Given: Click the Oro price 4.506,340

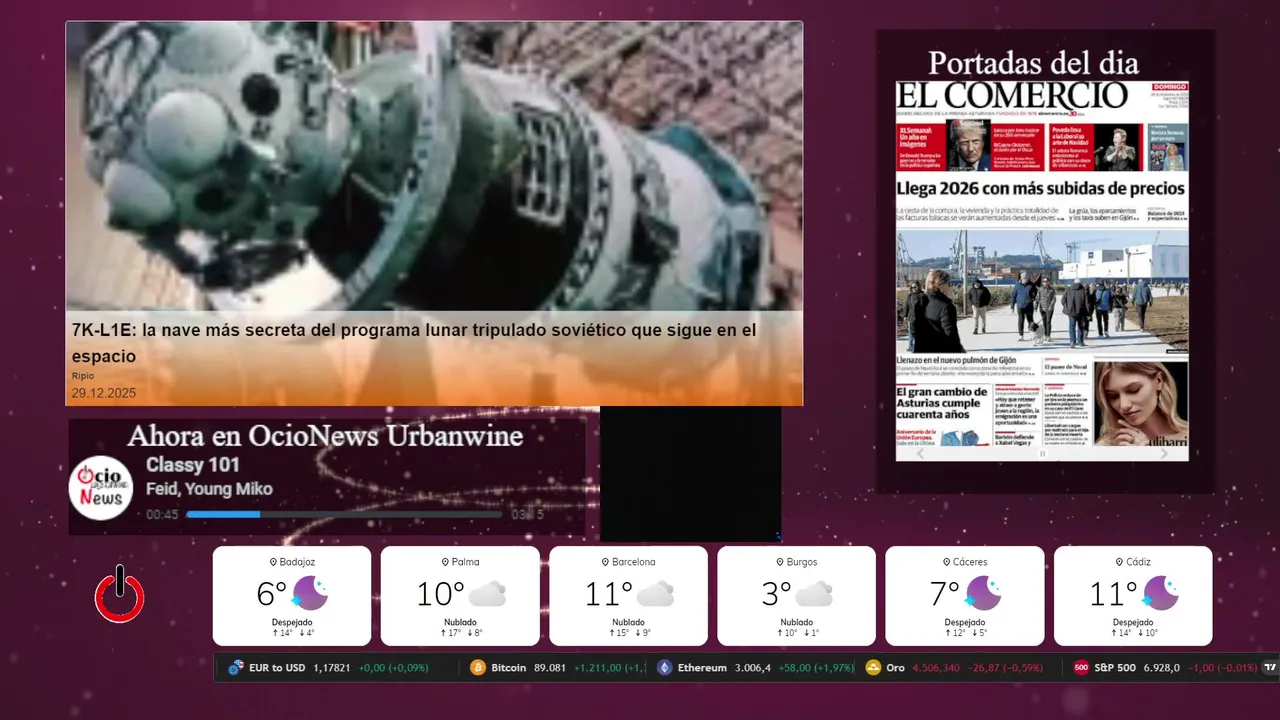Looking at the screenshot, I should point(937,668).
